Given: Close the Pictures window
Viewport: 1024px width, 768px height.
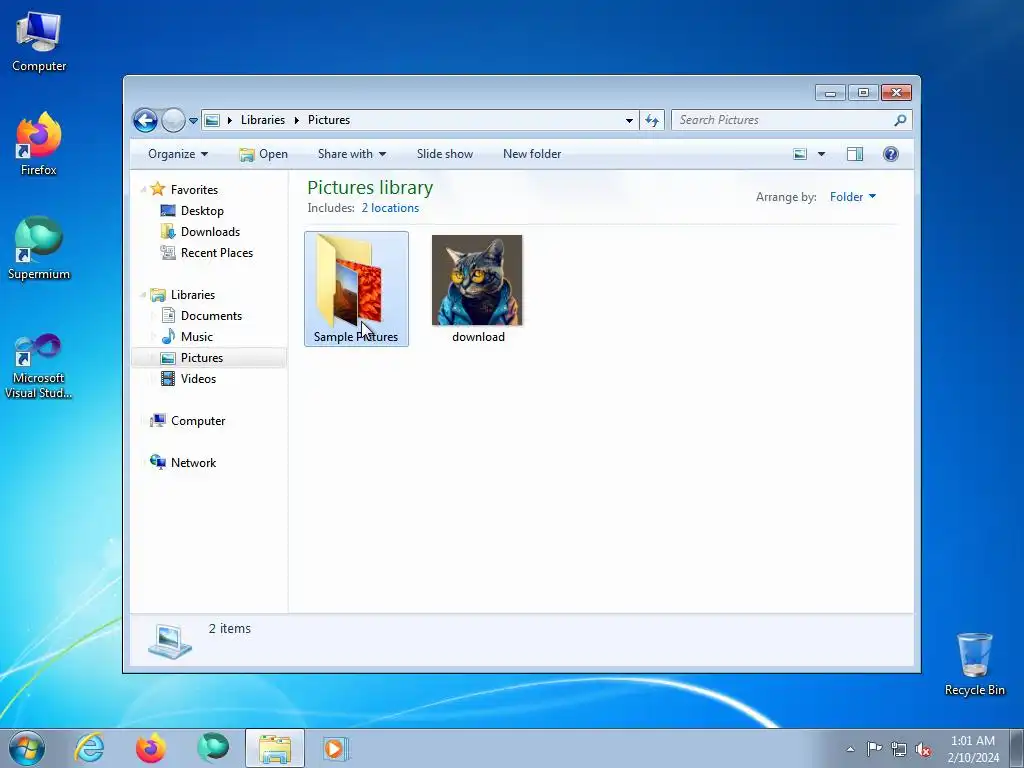Looking at the screenshot, I should pos(896,93).
